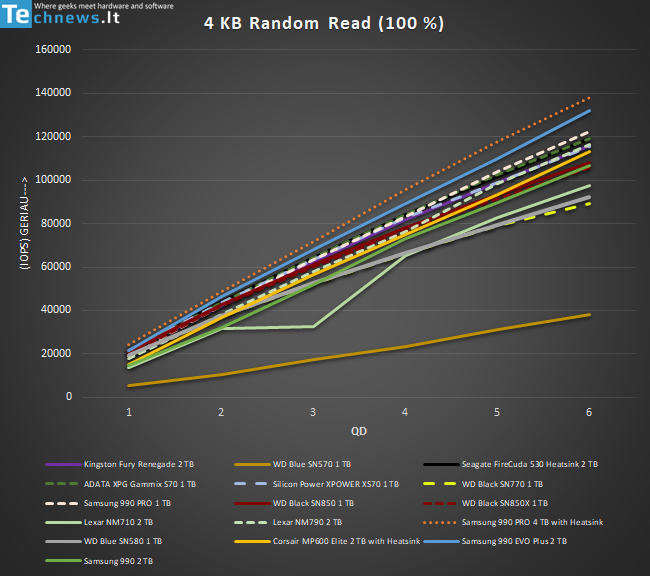Click the 'QD' x-axis title
The height and width of the screenshot is (576, 650).
tap(359, 431)
